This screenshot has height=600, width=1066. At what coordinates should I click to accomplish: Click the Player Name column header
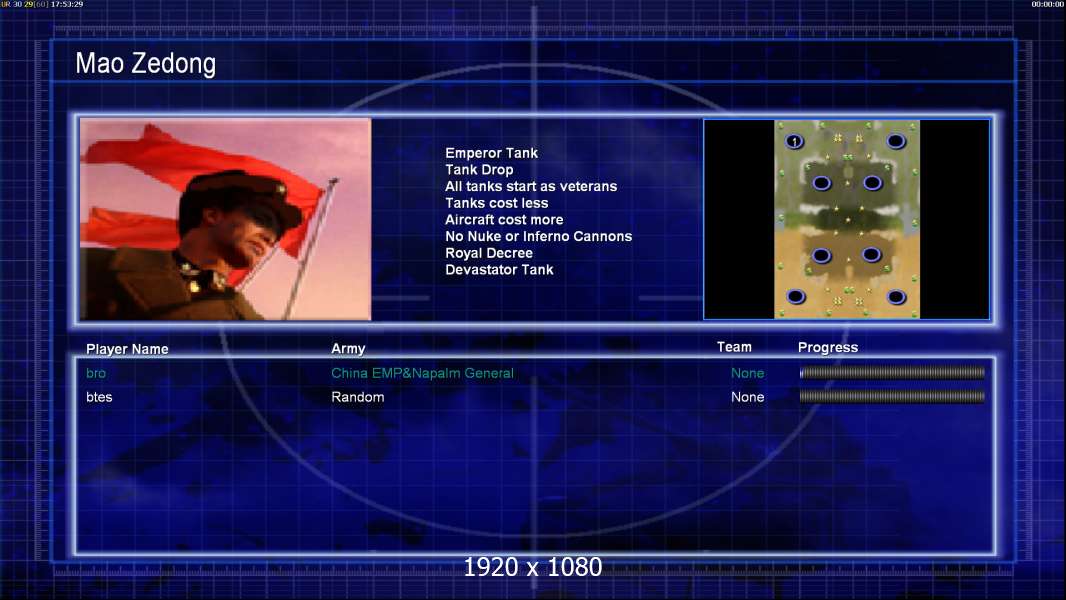(127, 349)
